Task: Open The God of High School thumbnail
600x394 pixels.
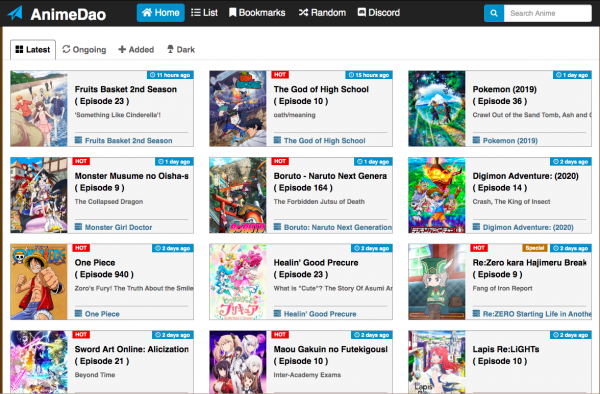Action: (238, 109)
